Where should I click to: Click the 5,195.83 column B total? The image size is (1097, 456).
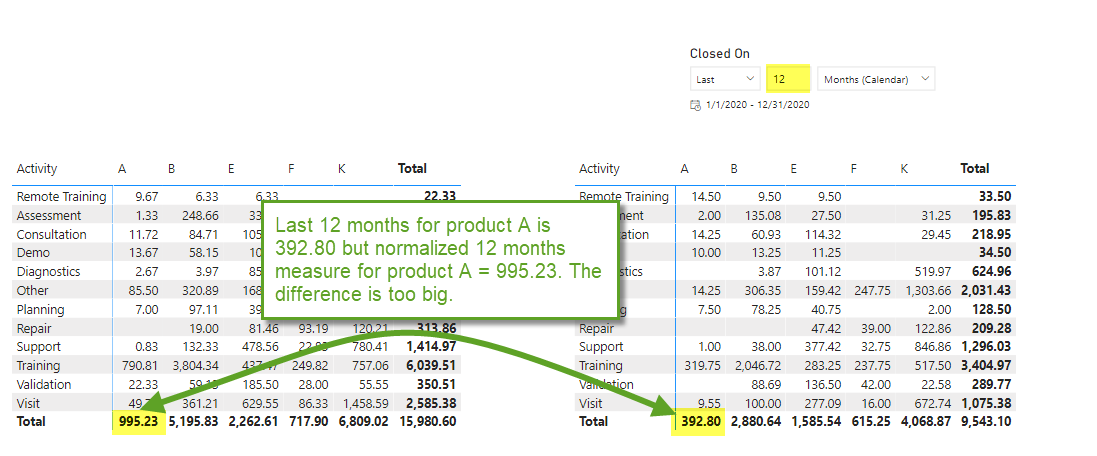(192, 422)
